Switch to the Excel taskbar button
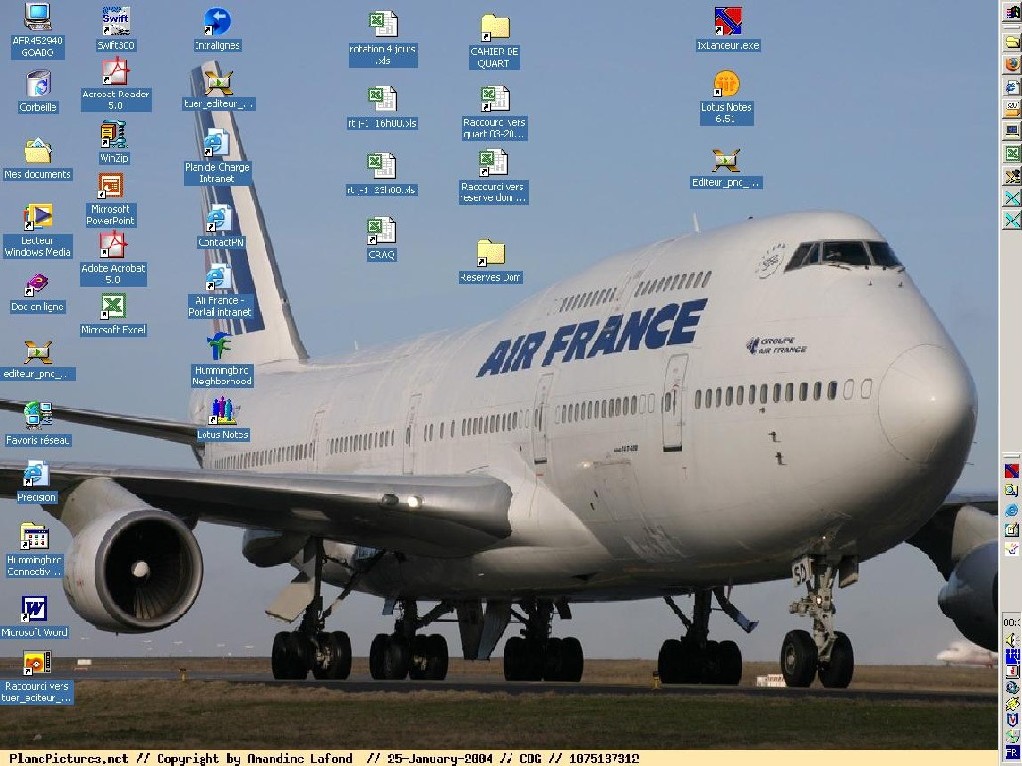The image size is (1022, 766). (x=1012, y=153)
